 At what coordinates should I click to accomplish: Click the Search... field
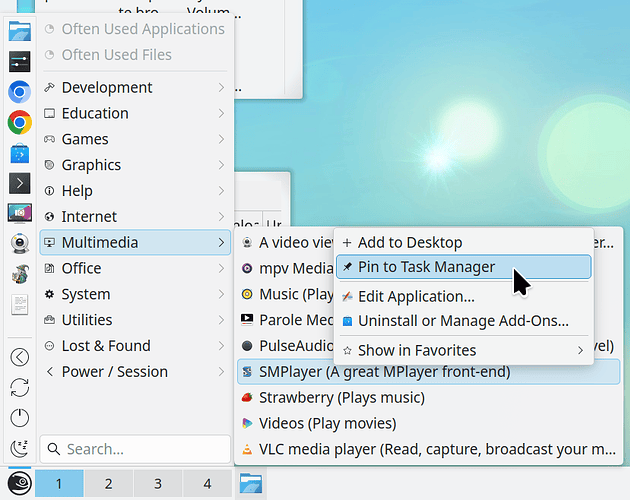135,449
